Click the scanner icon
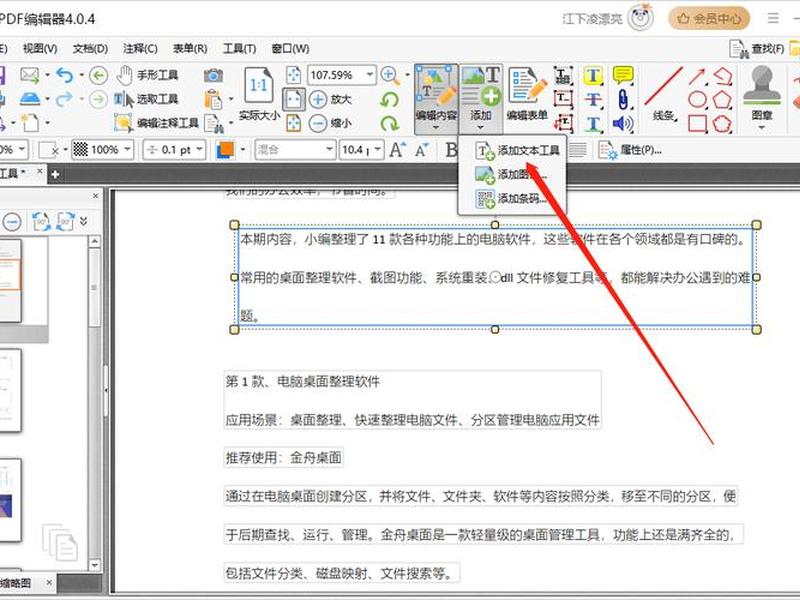Screen dimensions: 800x600 click(x=30, y=99)
